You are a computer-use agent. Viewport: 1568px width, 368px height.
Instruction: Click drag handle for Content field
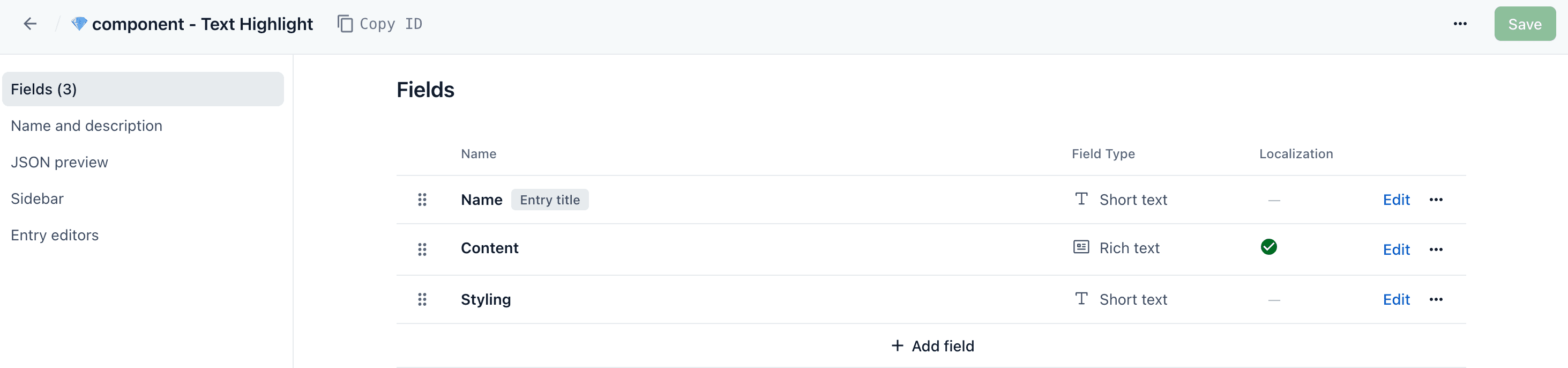tap(422, 249)
